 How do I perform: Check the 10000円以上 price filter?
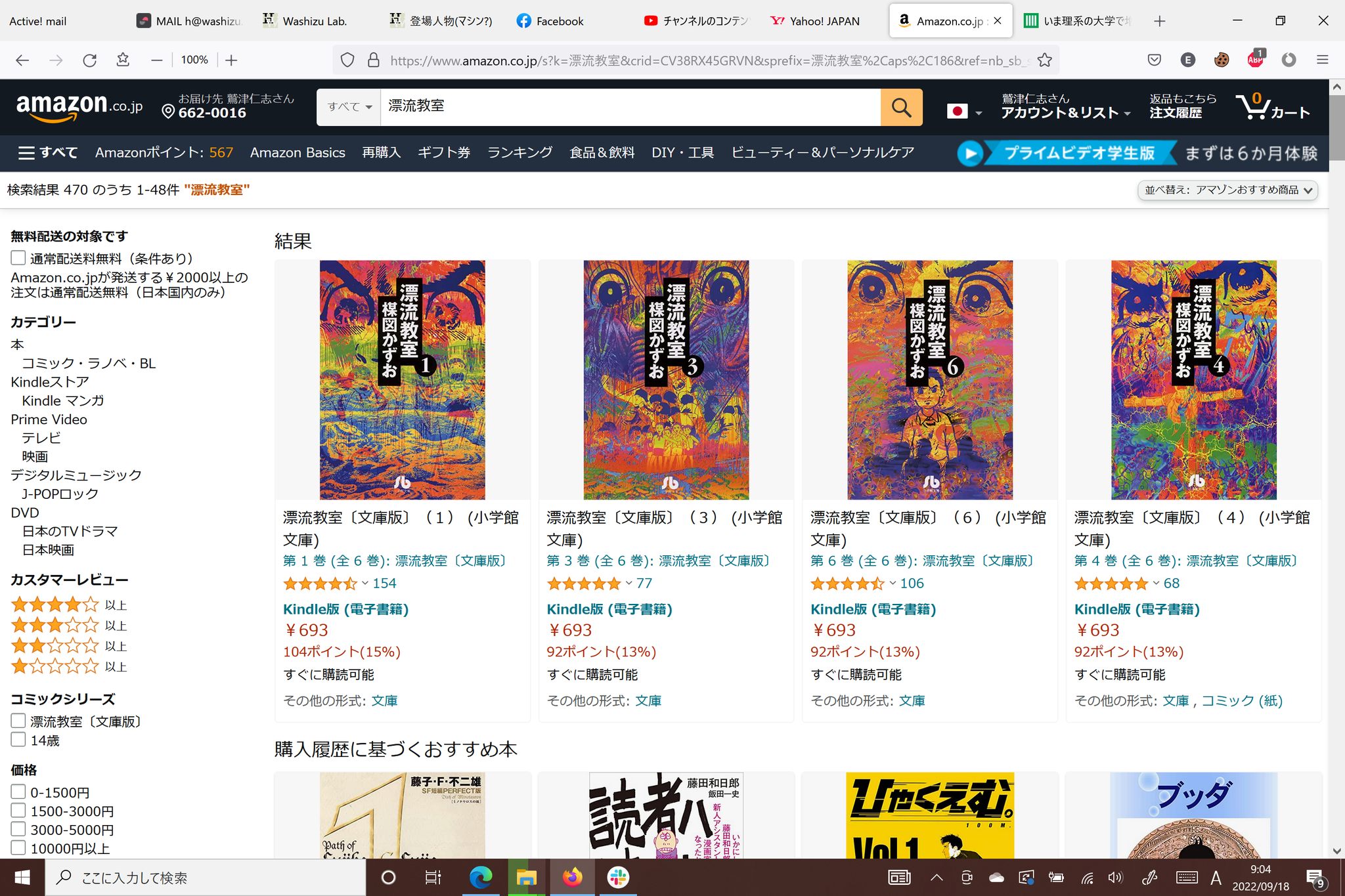tap(18, 848)
